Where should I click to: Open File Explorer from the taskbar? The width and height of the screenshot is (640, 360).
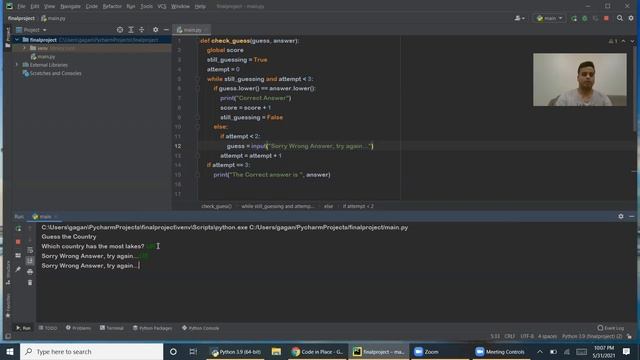tap(276, 351)
